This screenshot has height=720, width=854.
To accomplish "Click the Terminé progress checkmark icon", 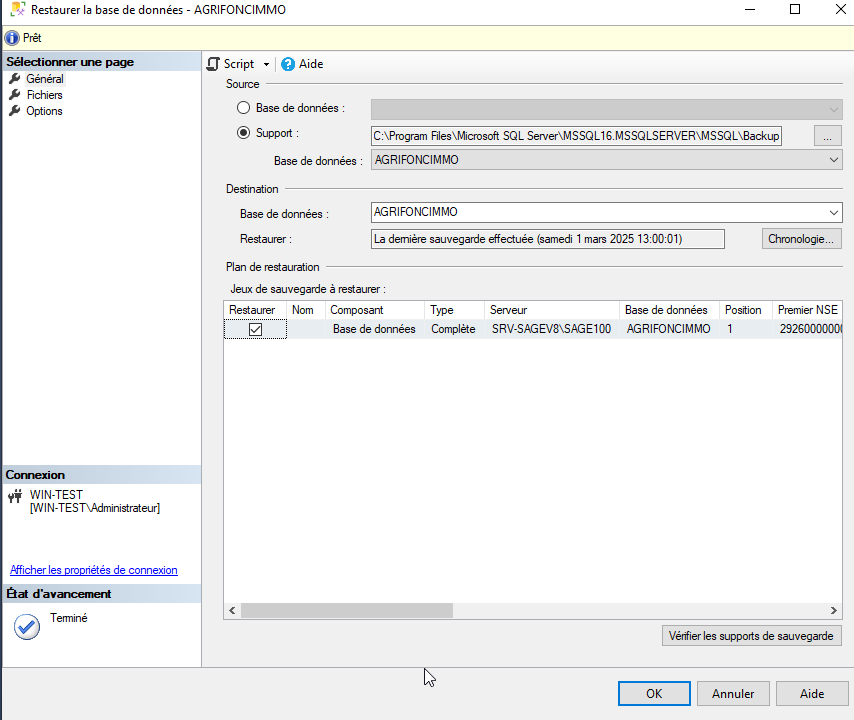I will (x=27, y=627).
